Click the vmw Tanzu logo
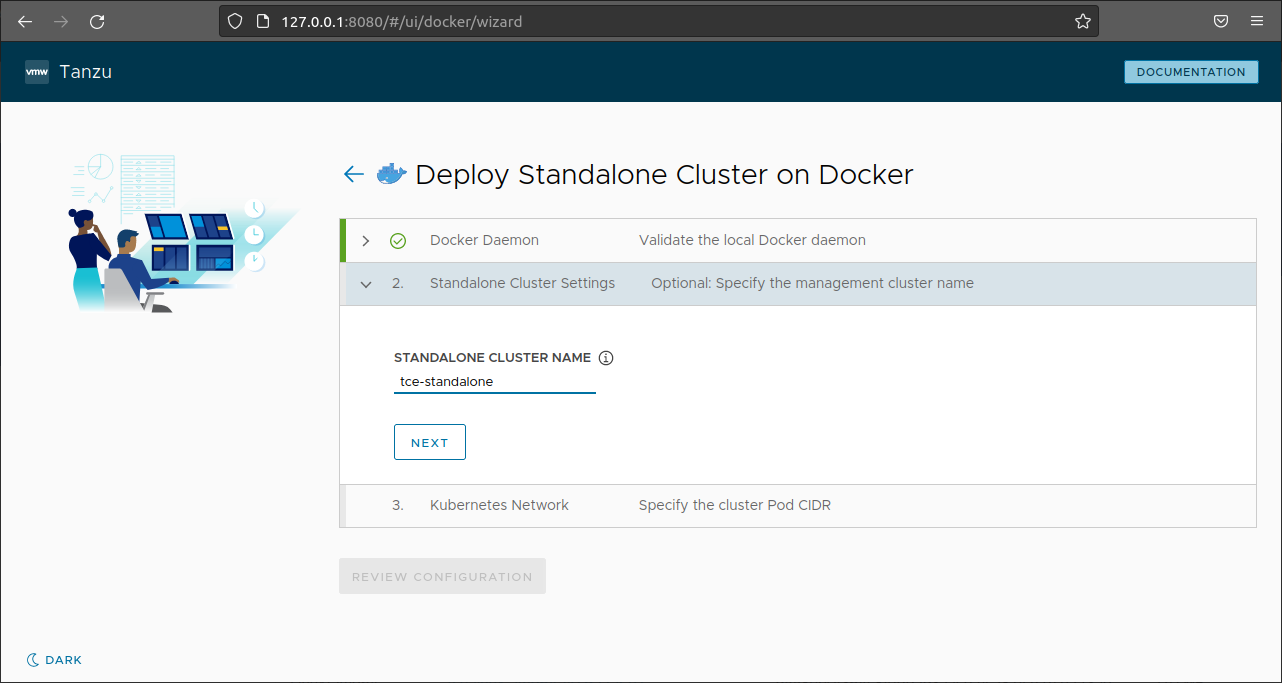 tap(37, 72)
